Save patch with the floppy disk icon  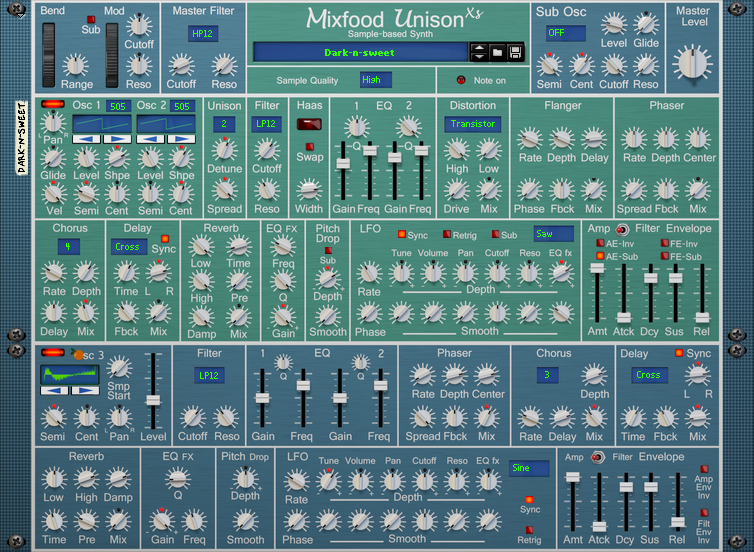[515, 52]
